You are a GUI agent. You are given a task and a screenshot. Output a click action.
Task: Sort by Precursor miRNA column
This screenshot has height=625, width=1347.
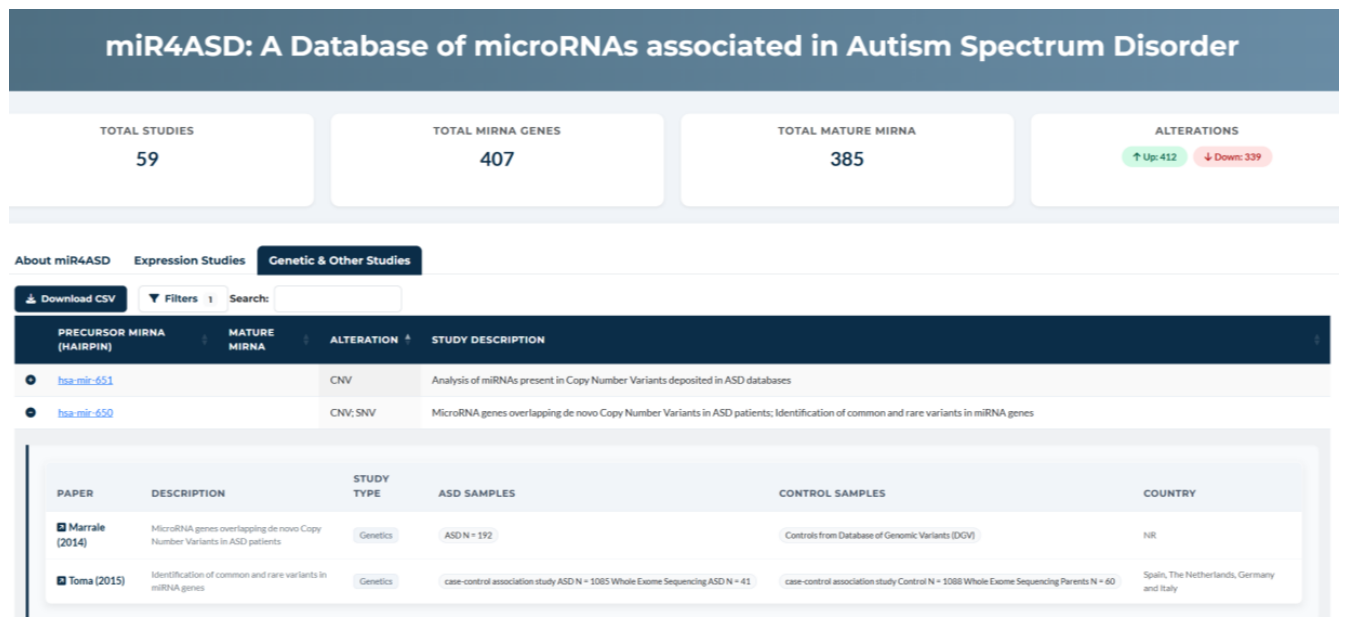(x=132, y=340)
